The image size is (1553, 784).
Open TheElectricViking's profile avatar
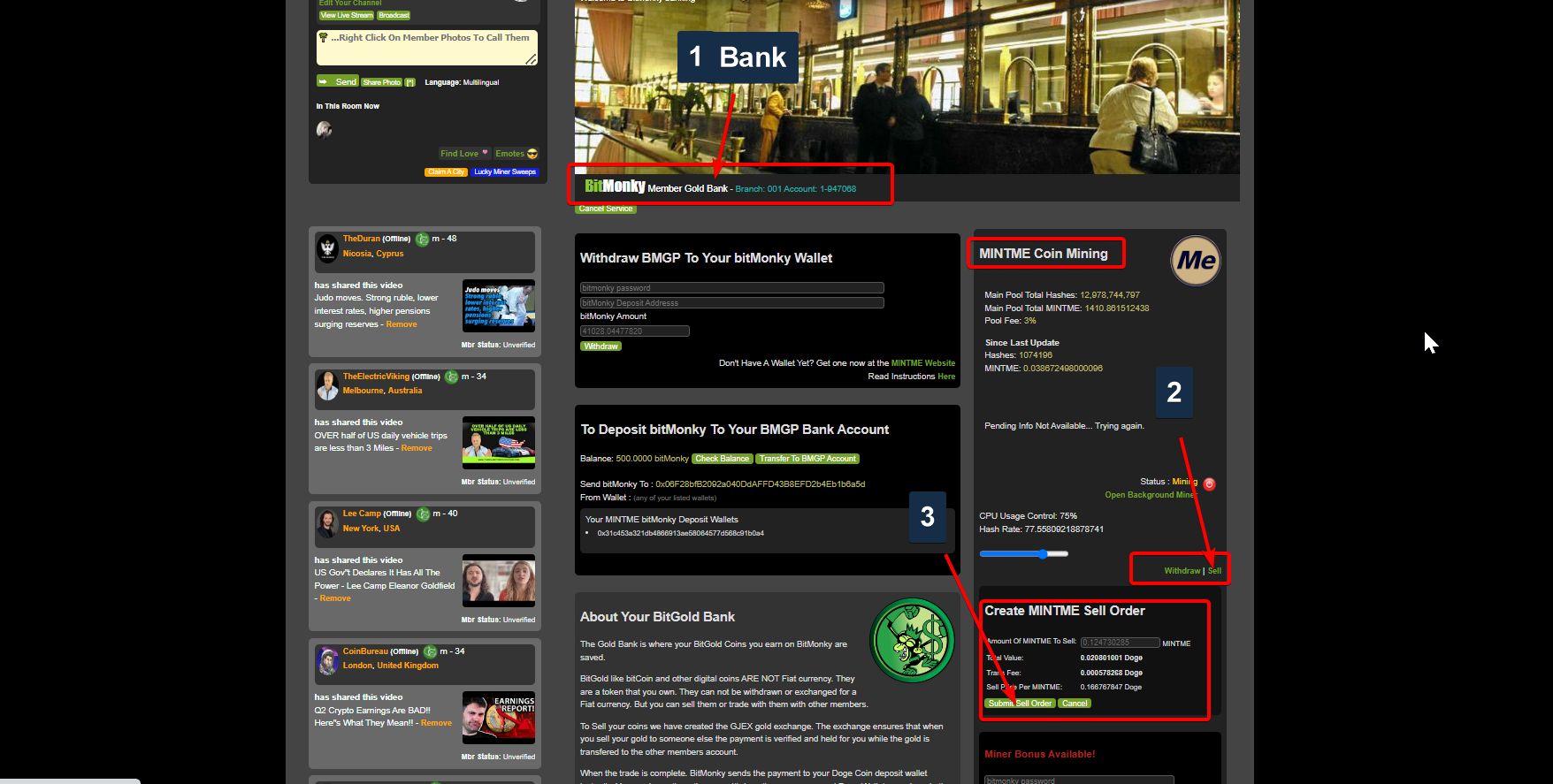point(328,385)
